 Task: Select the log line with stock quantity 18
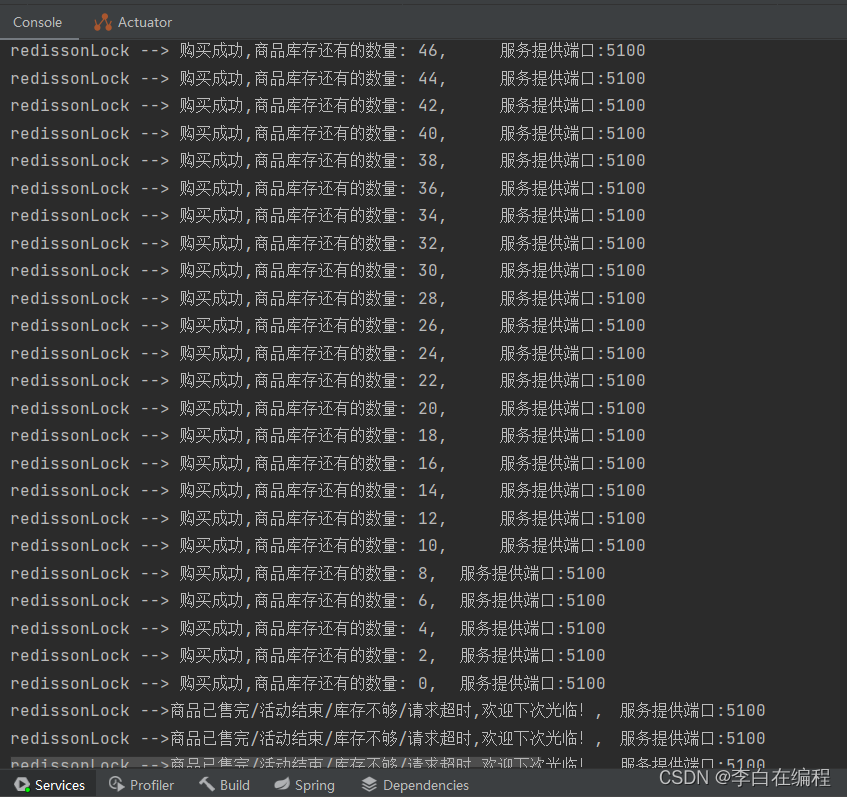point(328,436)
